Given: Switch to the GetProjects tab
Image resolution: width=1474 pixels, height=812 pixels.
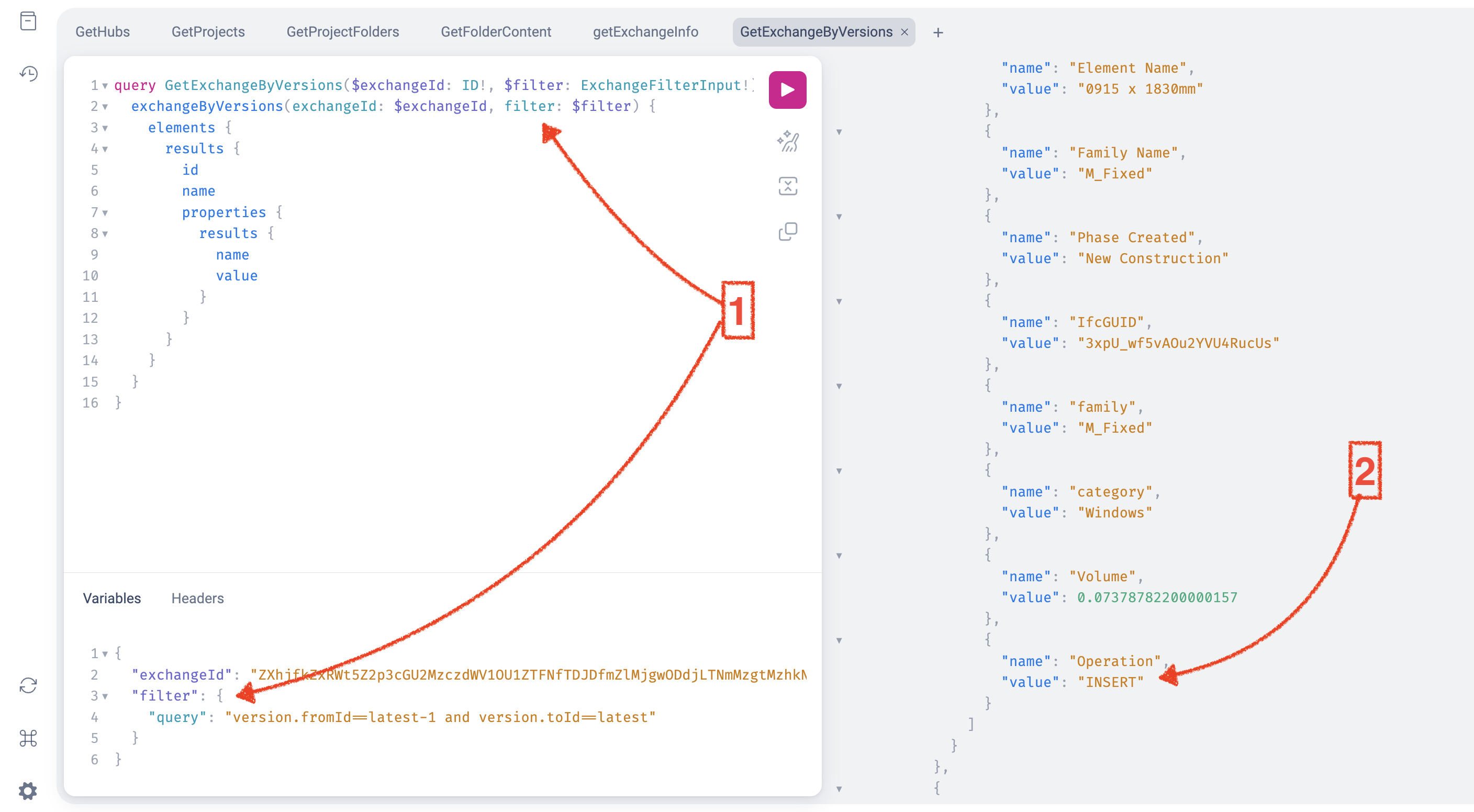Looking at the screenshot, I should 208,32.
